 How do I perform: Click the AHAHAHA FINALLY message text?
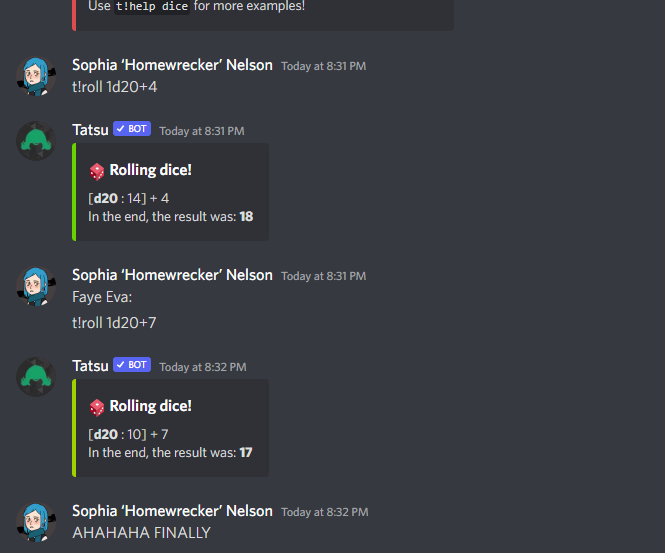click(141, 533)
